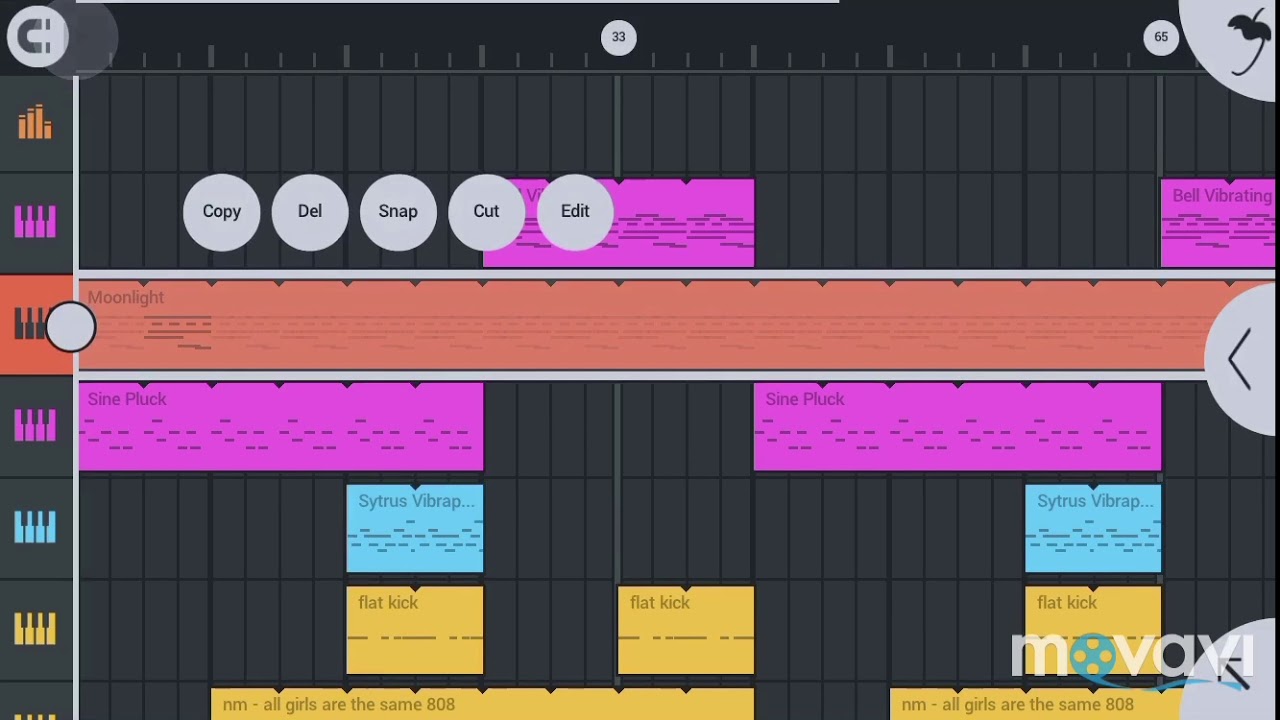Image resolution: width=1280 pixels, height=720 pixels.
Task: Select the orange step sequencer track icon
Action: point(35,122)
